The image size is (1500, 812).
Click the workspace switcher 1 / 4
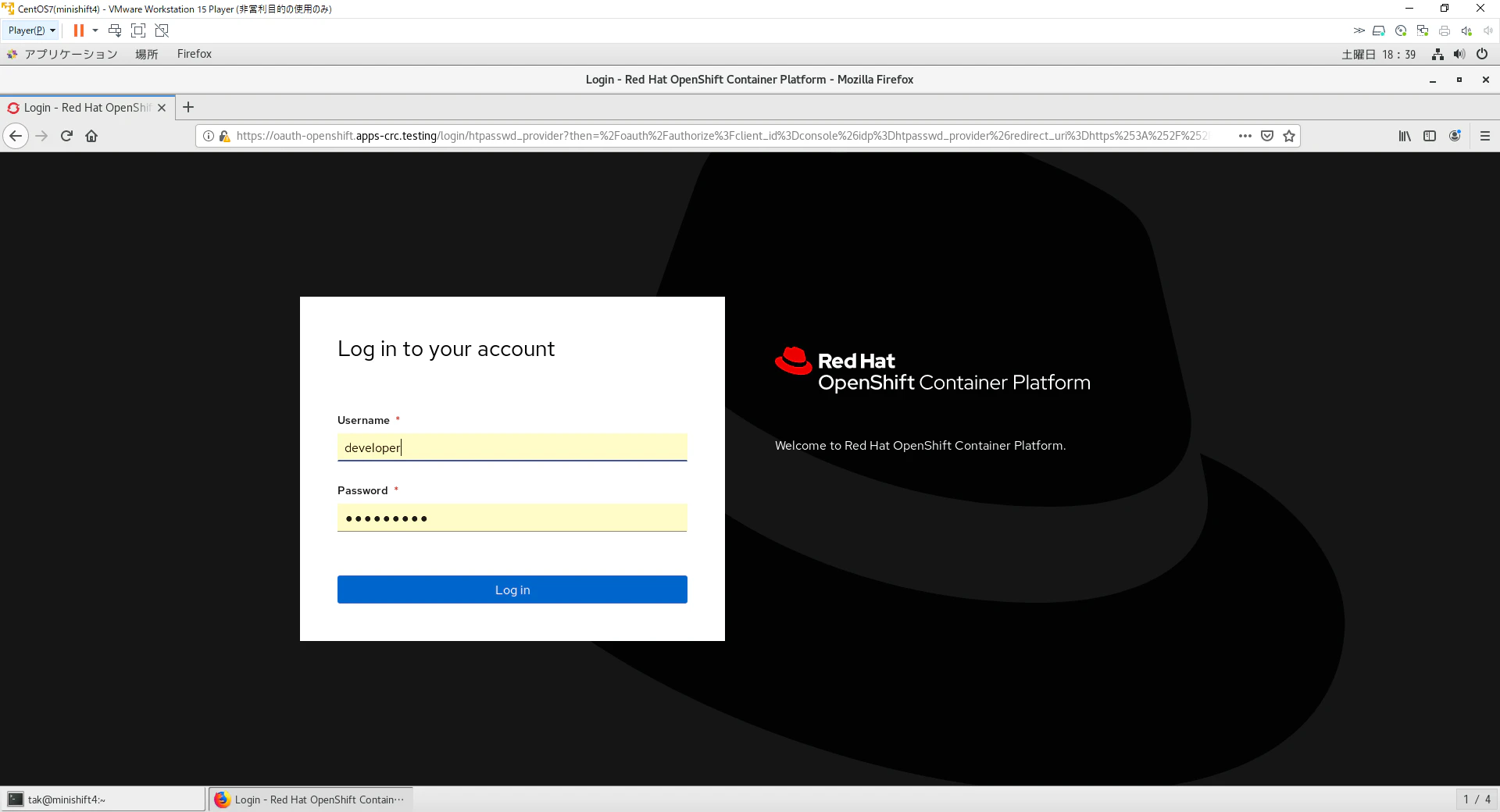1477,800
